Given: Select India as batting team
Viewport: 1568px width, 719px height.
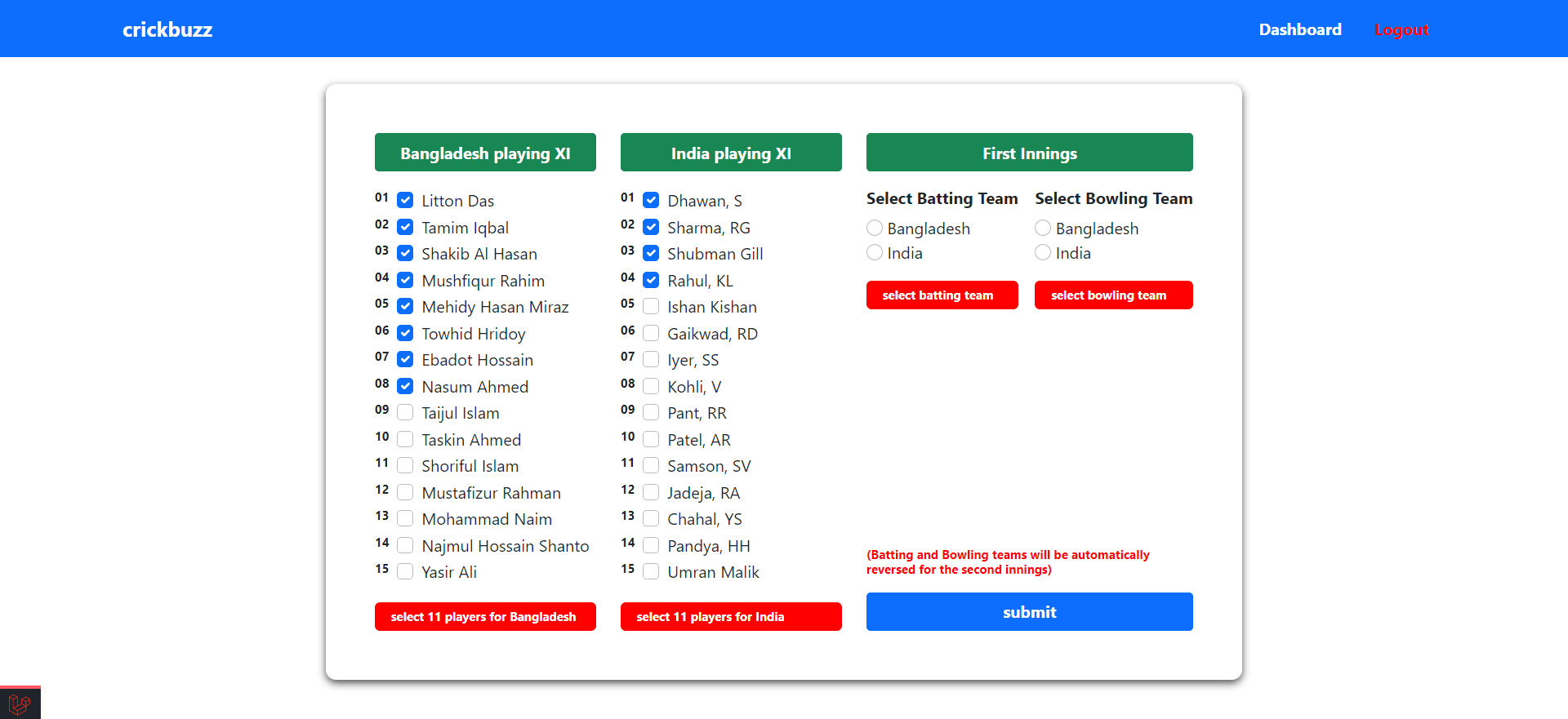Looking at the screenshot, I should tap(875, 252).
